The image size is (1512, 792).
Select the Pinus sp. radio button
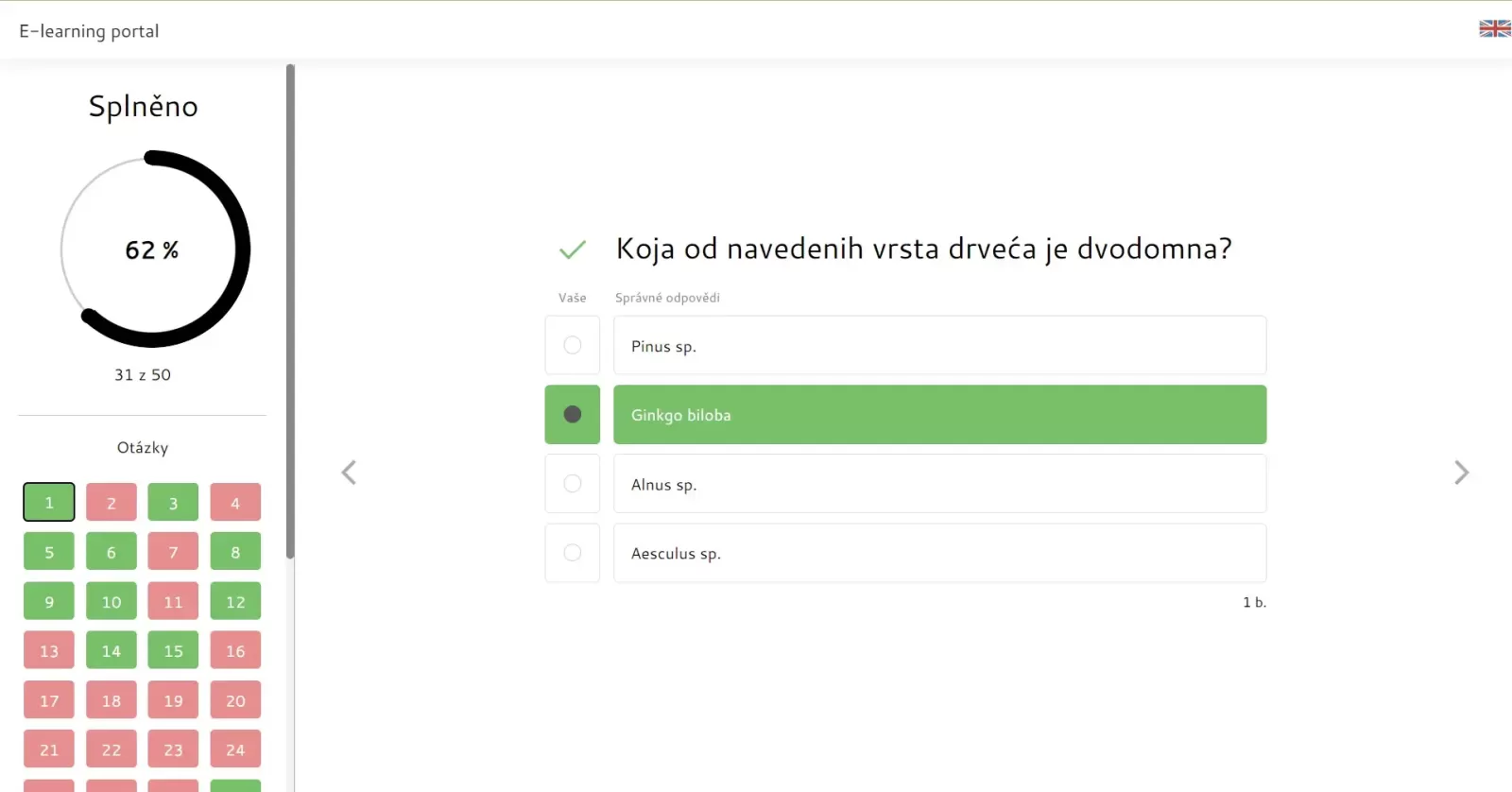click(x=573, y=346)
